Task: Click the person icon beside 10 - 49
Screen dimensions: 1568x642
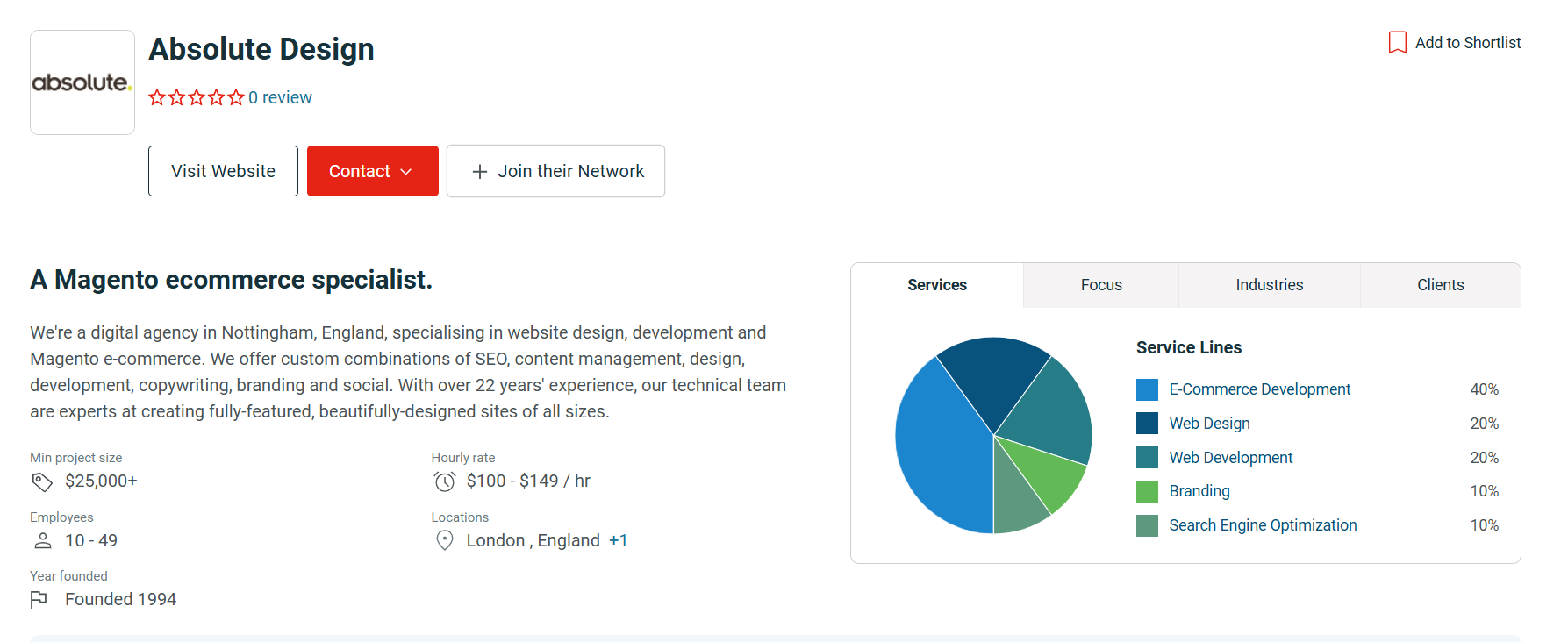Action: pos(43,541)
